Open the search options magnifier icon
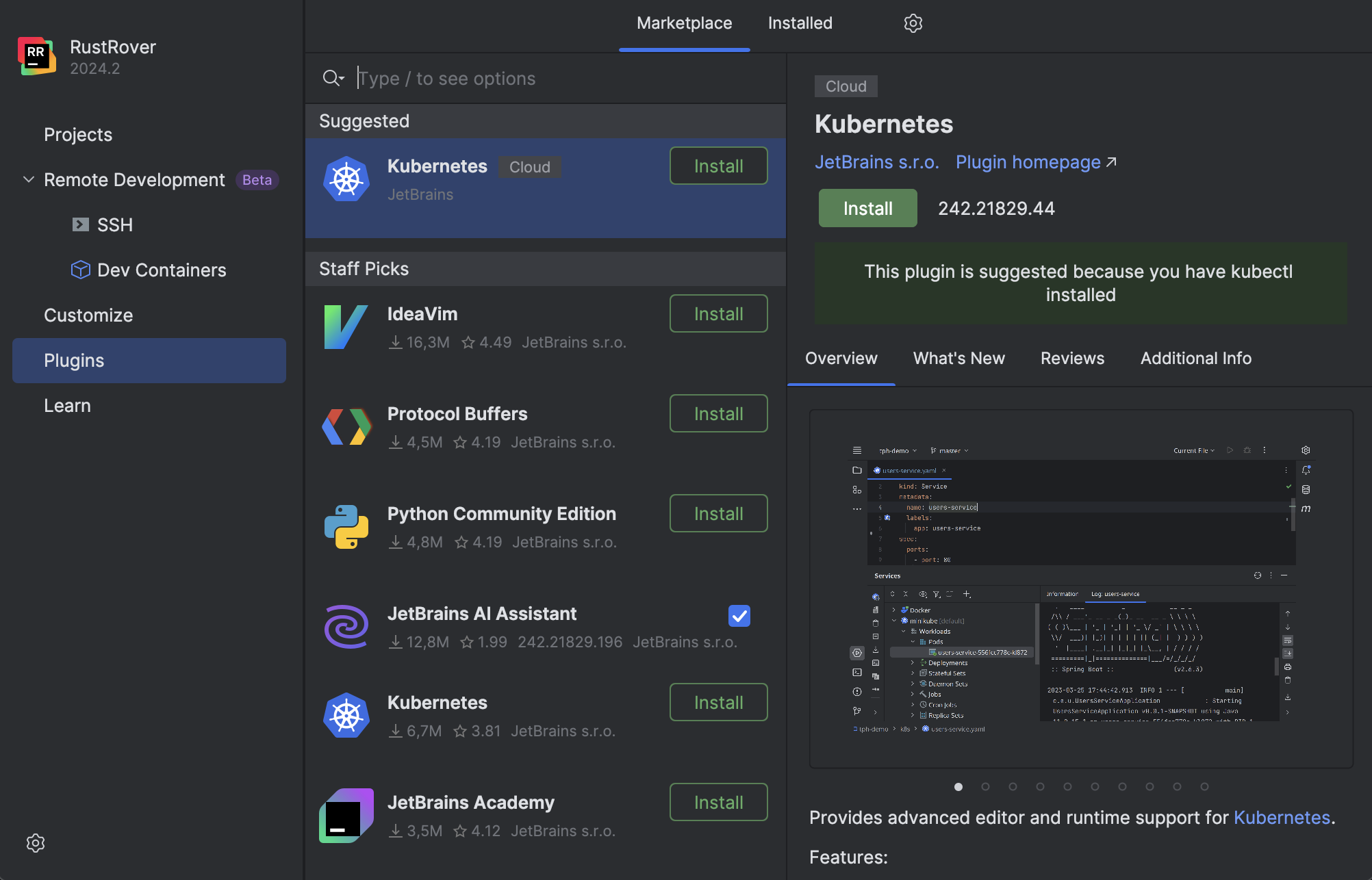Screen dimensions: 1372x880 (333, 78)
